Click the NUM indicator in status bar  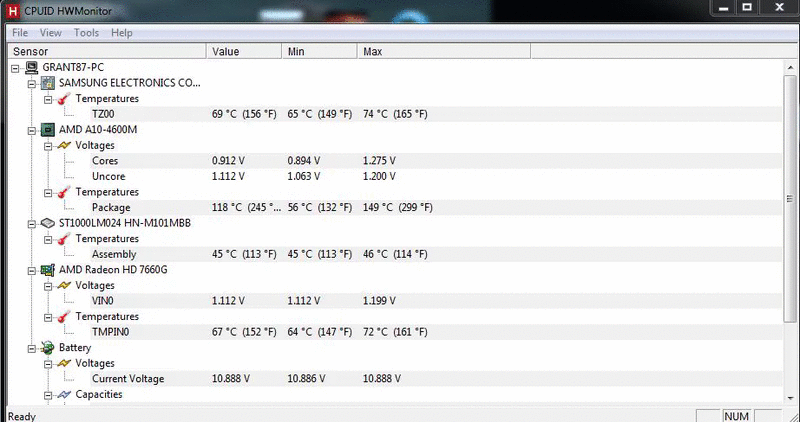[x=736, y=416]
